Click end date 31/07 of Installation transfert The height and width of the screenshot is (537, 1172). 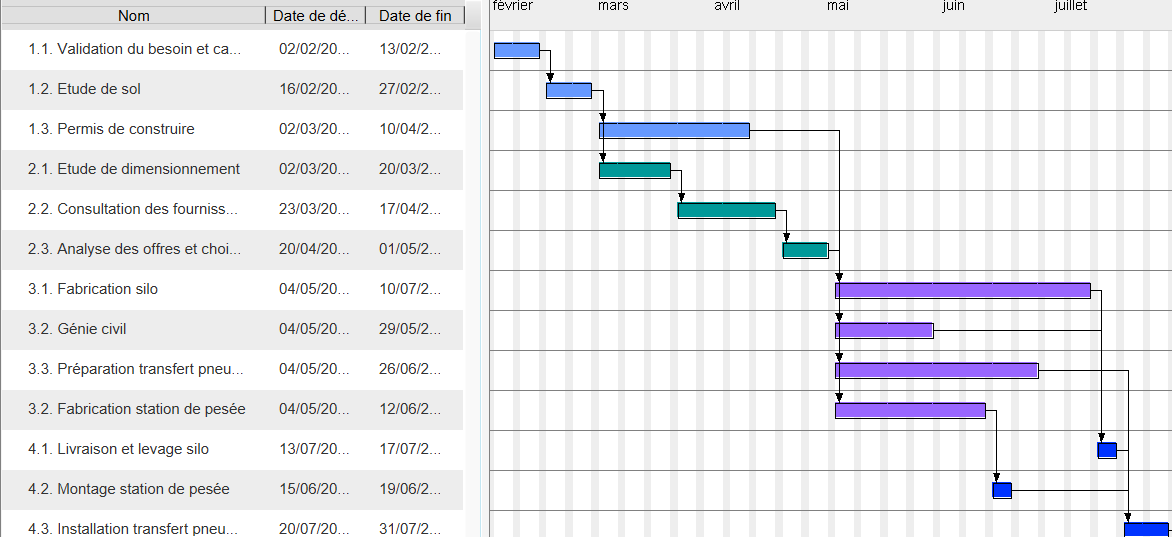tap(410, 529)
